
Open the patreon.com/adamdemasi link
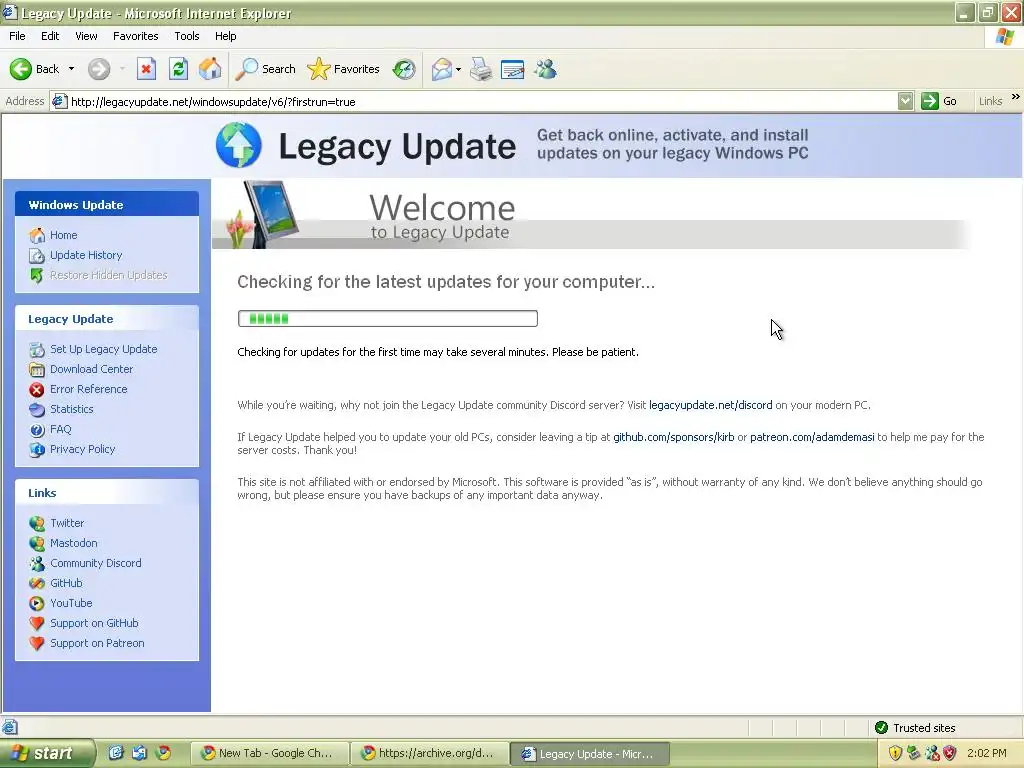(x=812, y=438)
